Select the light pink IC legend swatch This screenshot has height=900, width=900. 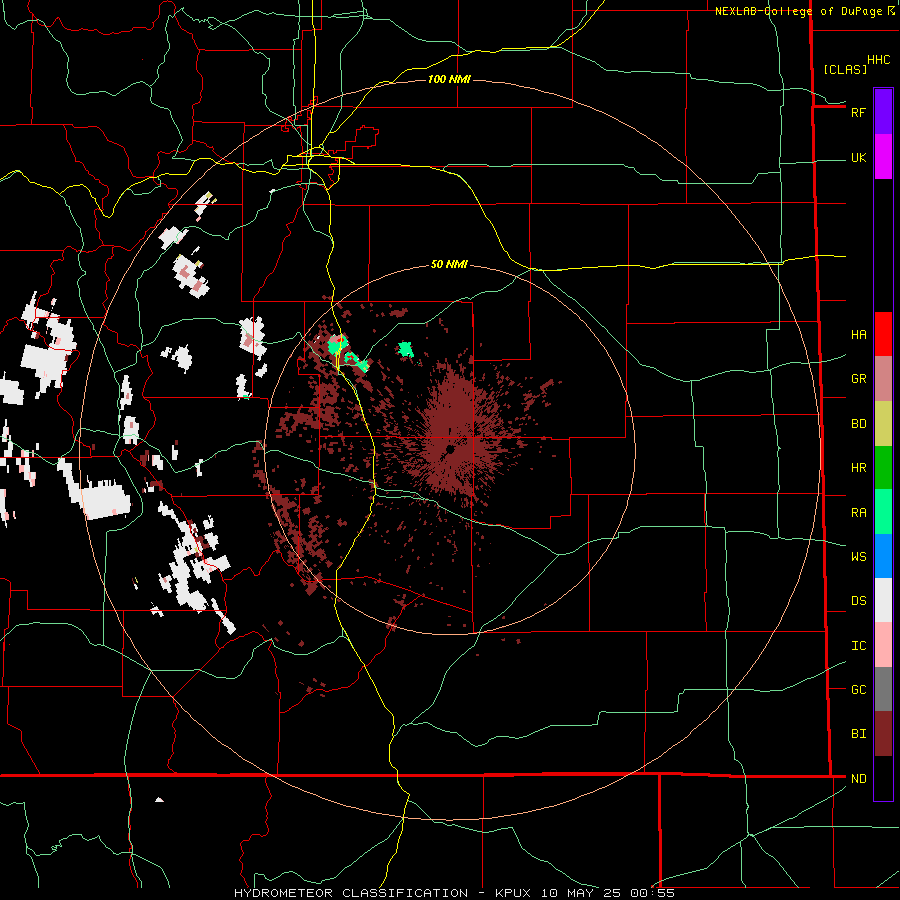pyautogui.click(x=883, y=645)
